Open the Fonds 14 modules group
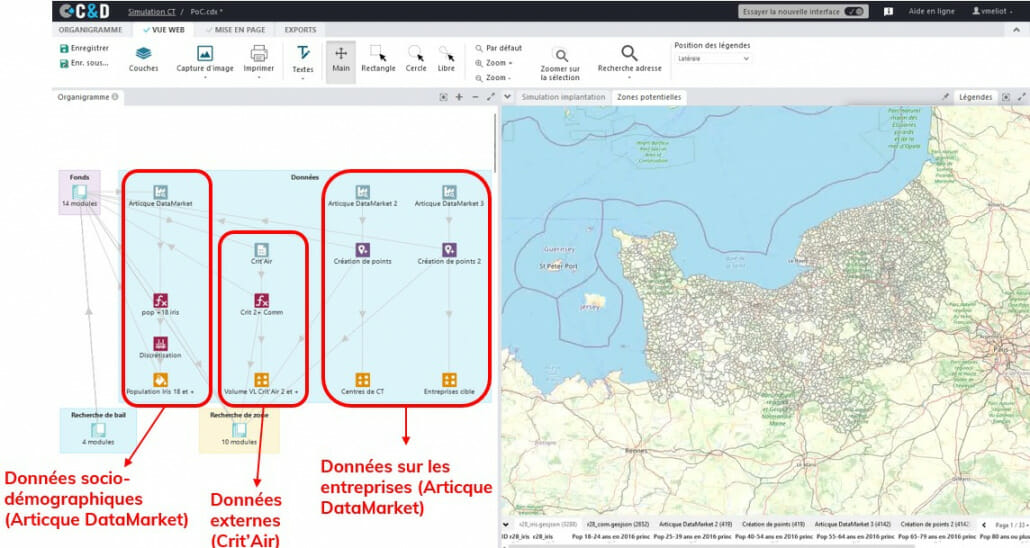 click(x=79, y=192)
